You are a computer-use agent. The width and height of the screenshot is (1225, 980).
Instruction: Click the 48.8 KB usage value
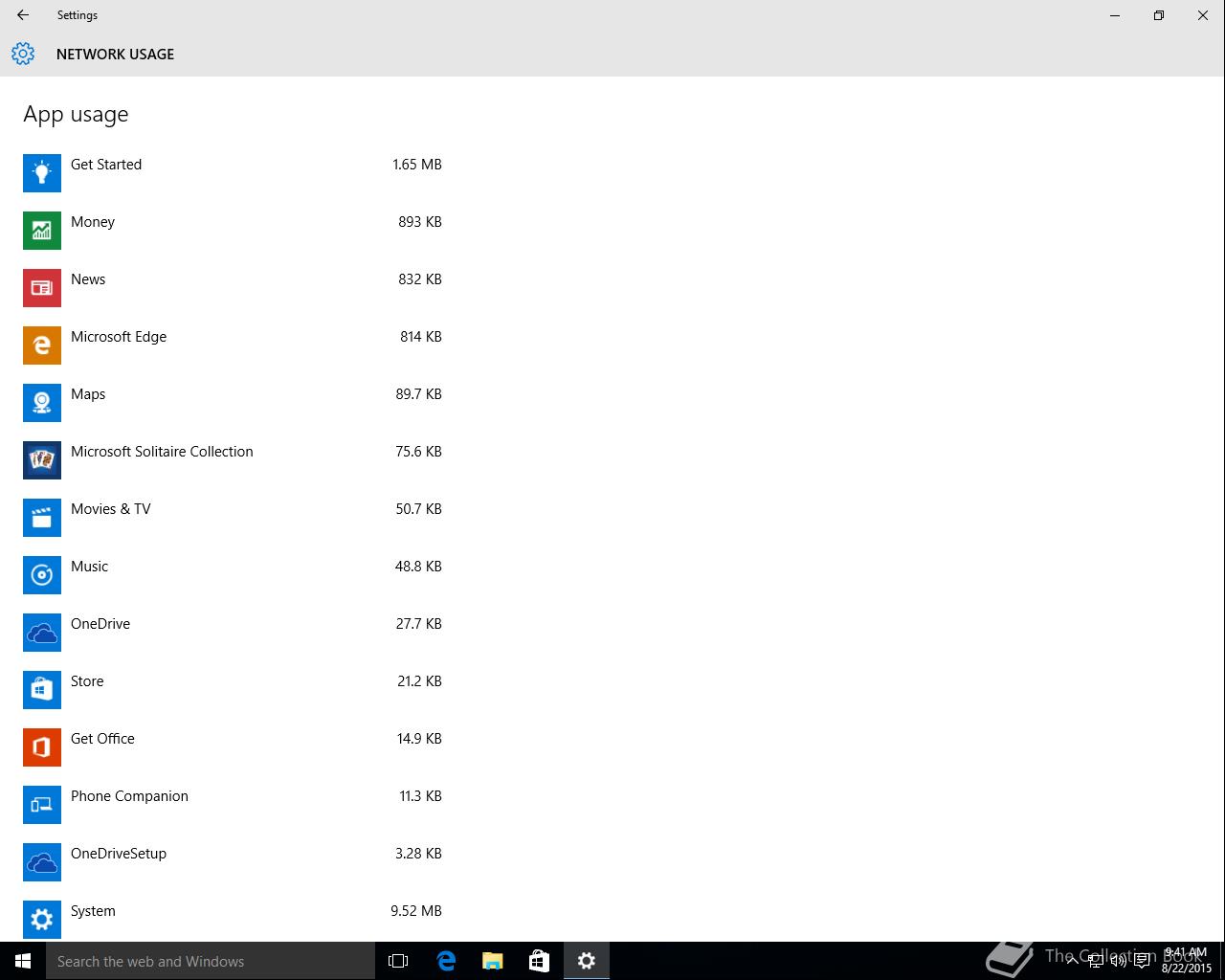tap(419, 567)
